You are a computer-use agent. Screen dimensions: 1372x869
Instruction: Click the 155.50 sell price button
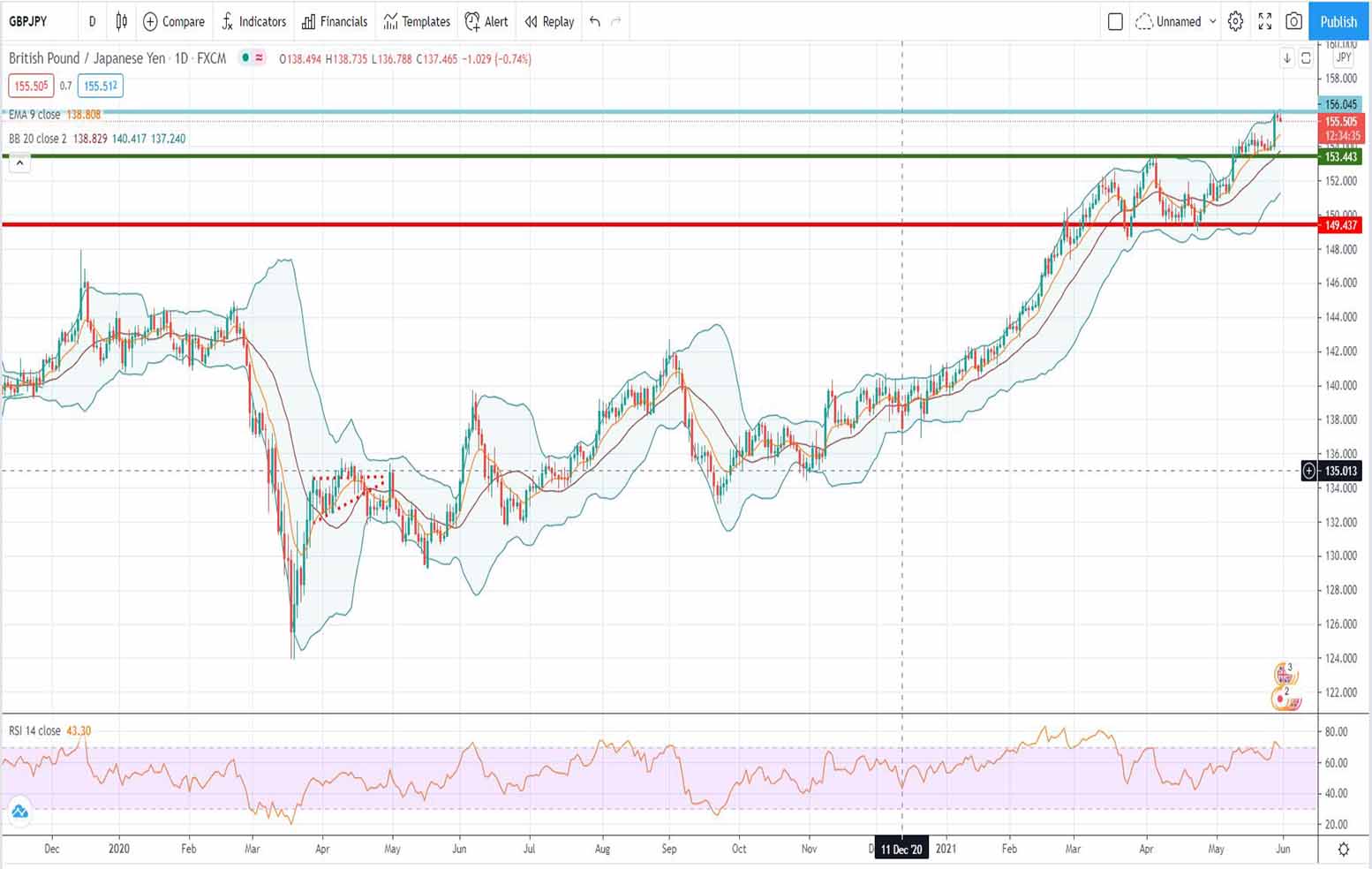point(31,86)
